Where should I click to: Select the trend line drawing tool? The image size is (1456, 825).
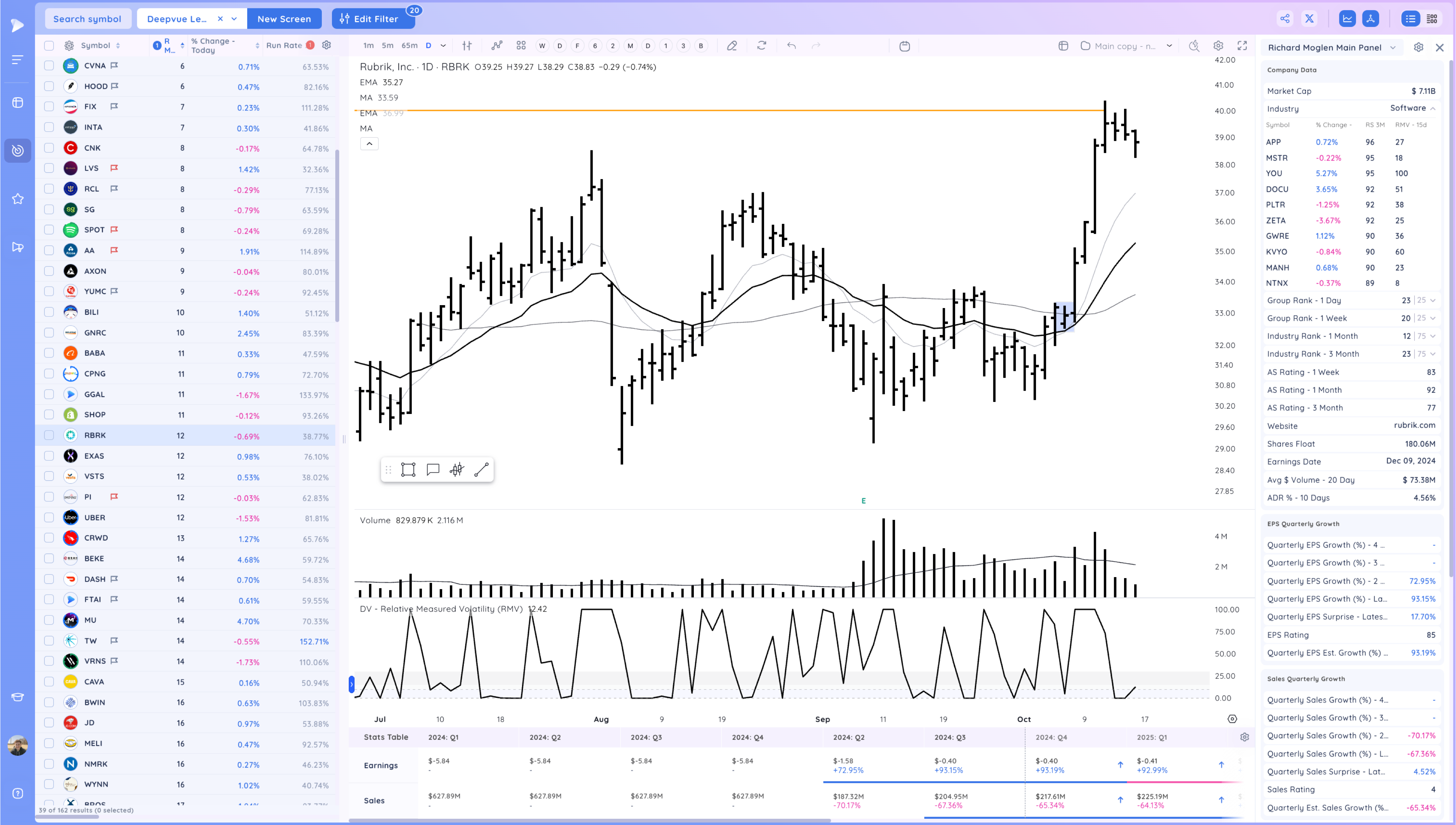[x=481, y=470]
